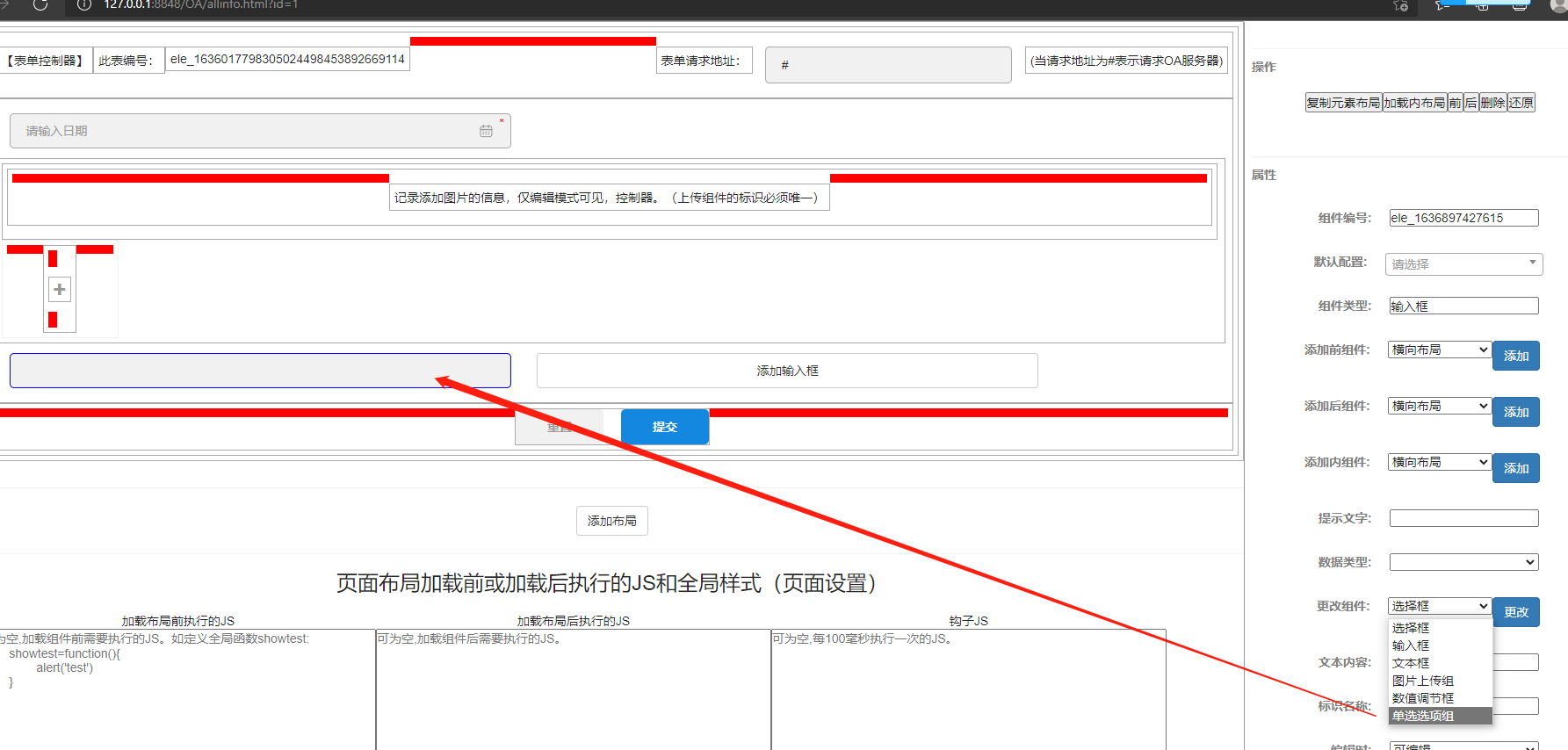Click the 更改 button

tap(1516, 612)
